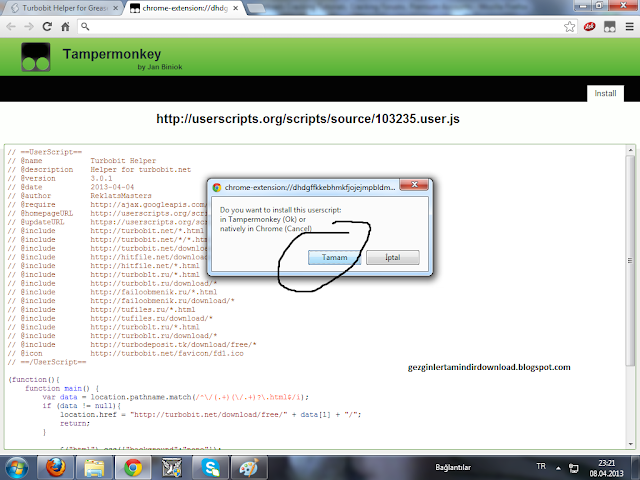The width and height of the screenshot is (640, 480).
Task: Open the browser home page
Action: pos(65,27)
